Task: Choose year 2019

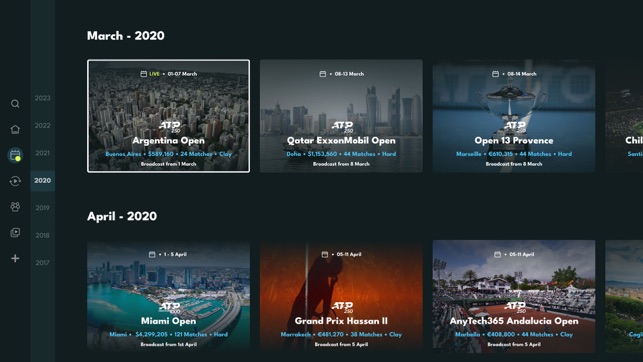Action: tap(43, 208)
